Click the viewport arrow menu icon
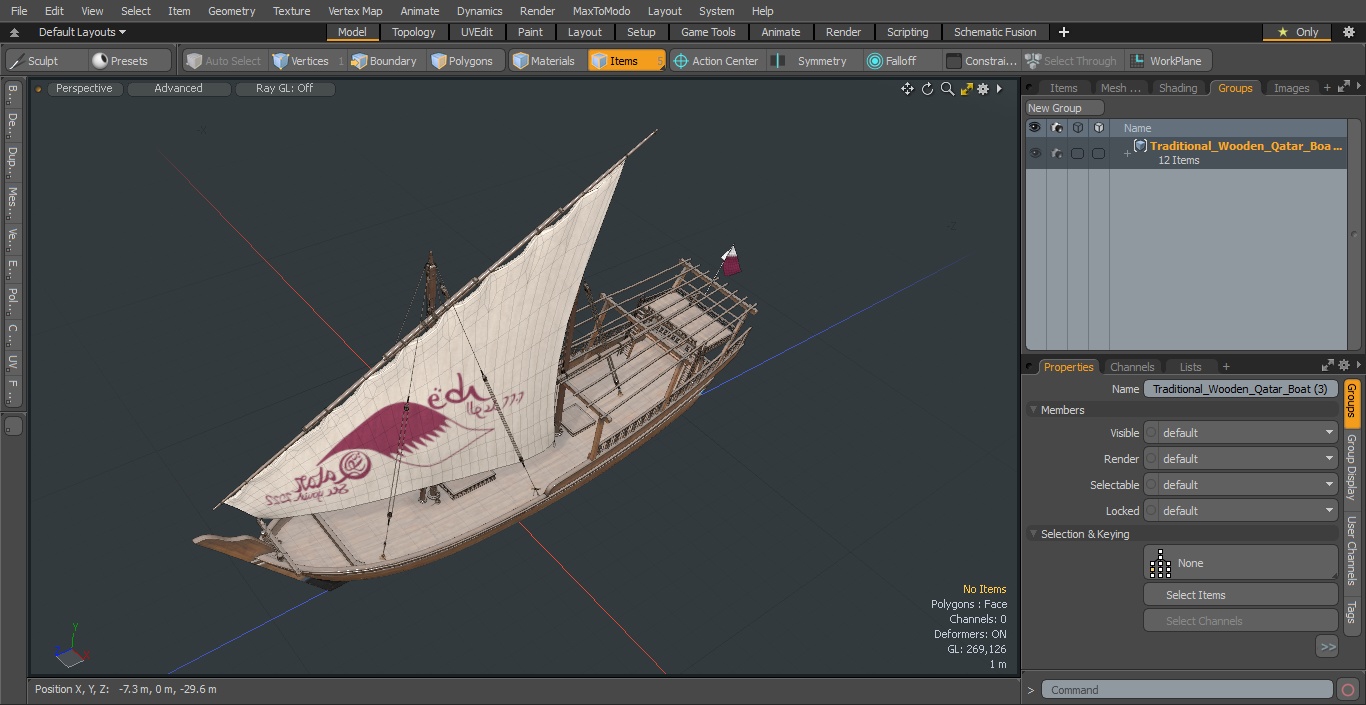Screen dimensions: 1366x705 [x=999, y=89]
